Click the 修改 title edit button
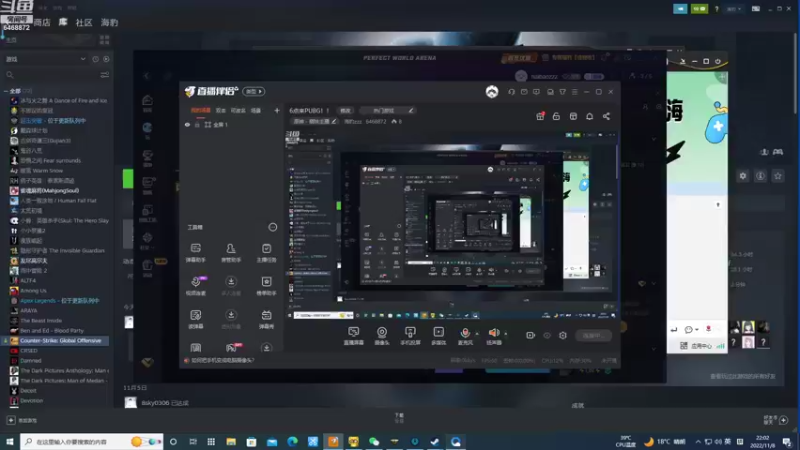Screen dimensions: 800x450 pos(345,110)
